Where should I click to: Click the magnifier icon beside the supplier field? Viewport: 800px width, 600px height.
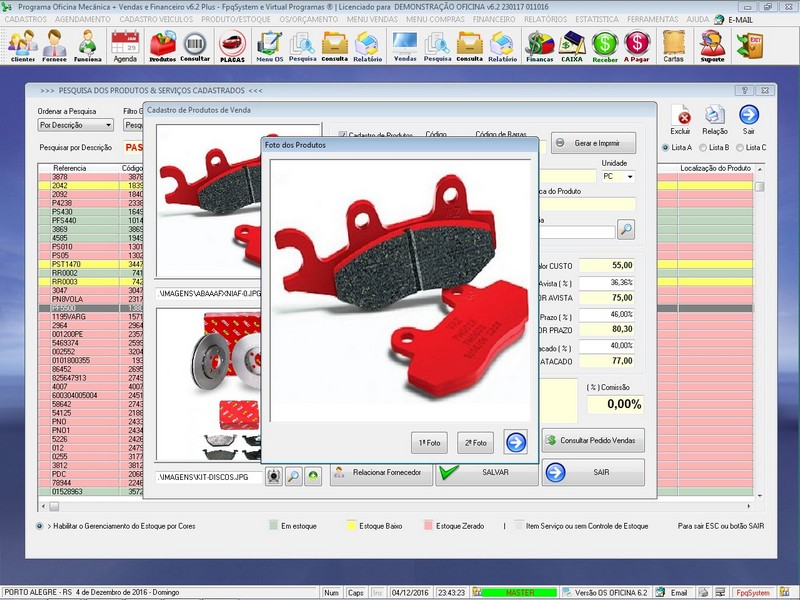click(626, 230)
